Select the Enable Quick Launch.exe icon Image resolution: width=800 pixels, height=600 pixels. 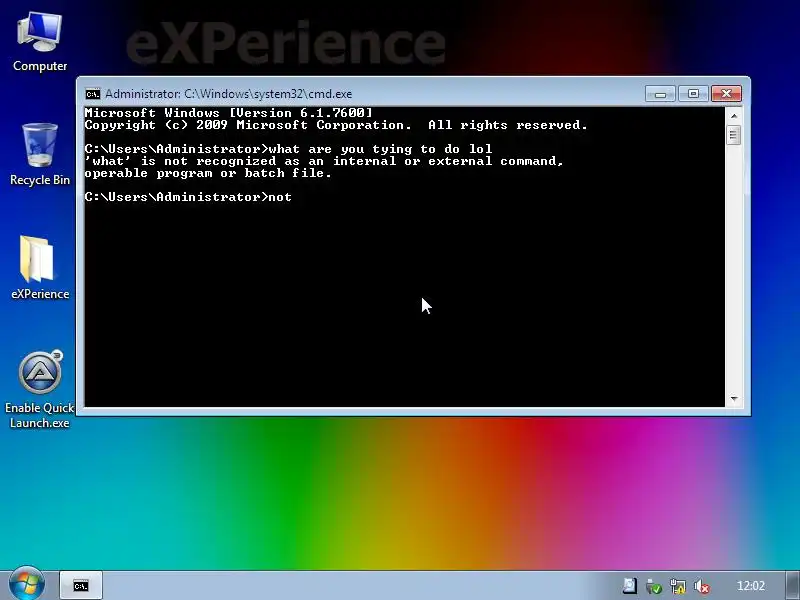click(40, 390)
